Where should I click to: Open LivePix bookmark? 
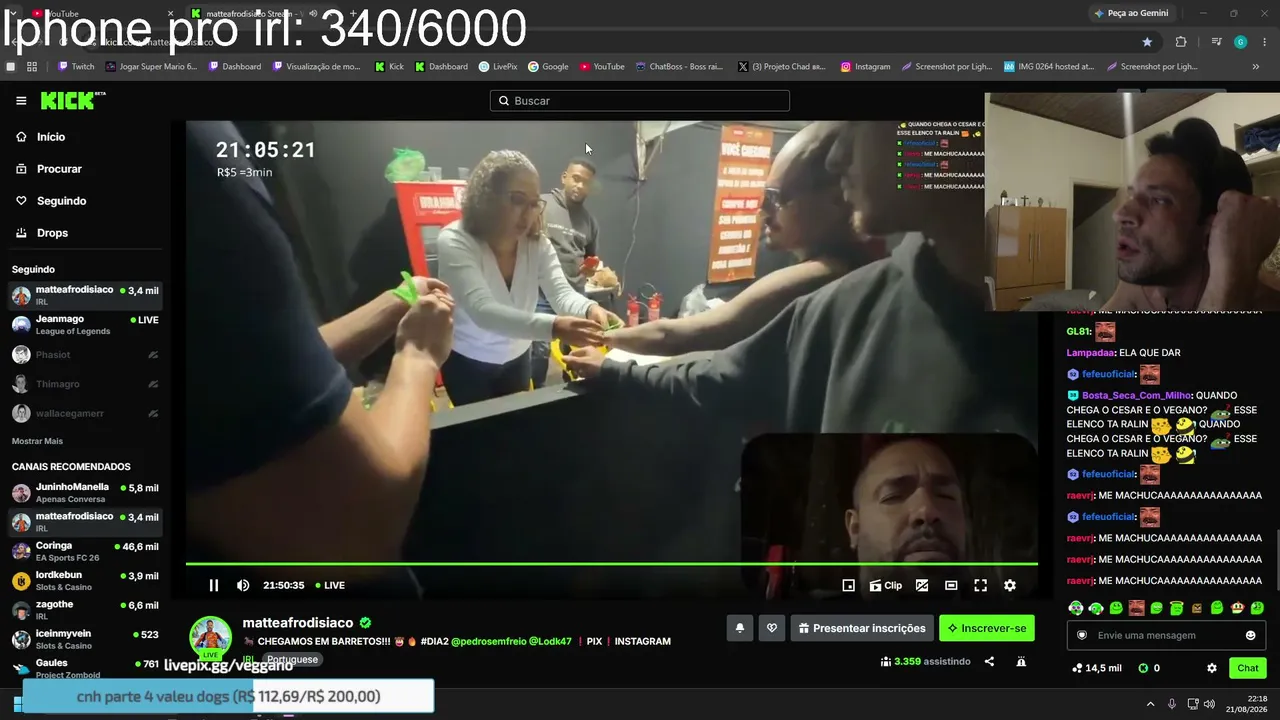click(x=498, y=67)
